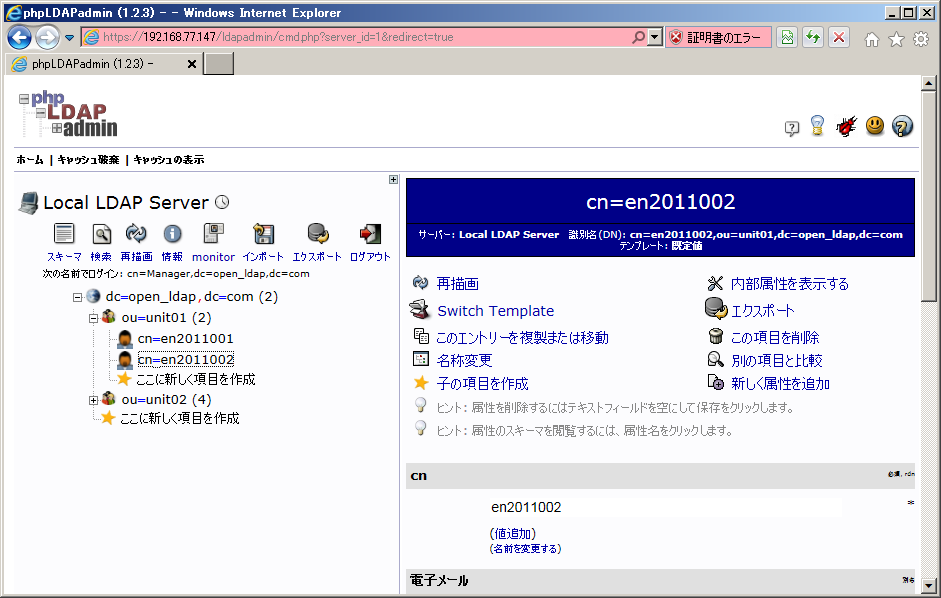Click the Logout (ログアウト) door icon
The width and height of the screenshot is (941, 598).
pyautogui.click(x=370, y=234)
